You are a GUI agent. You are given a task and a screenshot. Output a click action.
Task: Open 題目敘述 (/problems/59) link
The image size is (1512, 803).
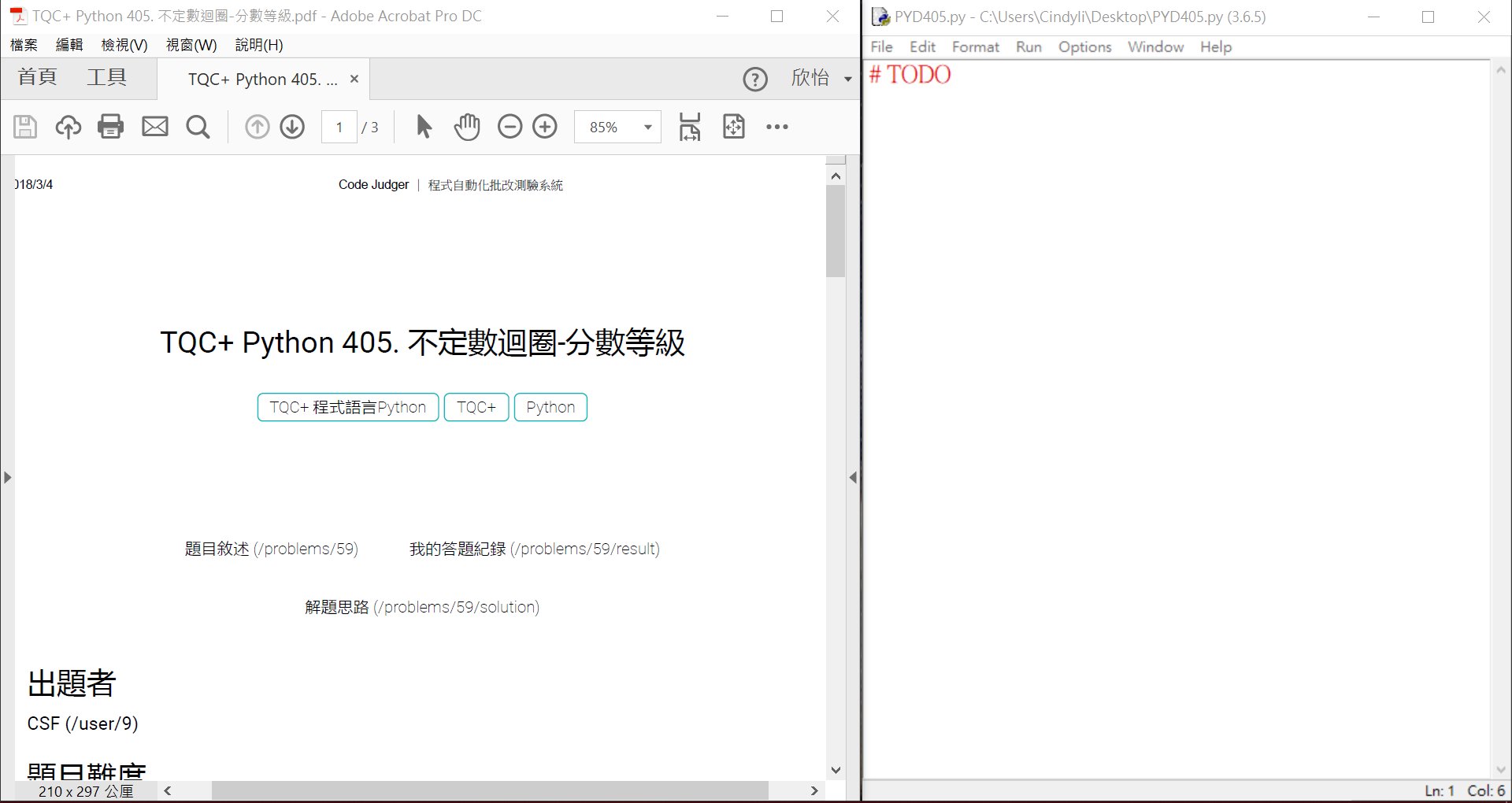271,549
